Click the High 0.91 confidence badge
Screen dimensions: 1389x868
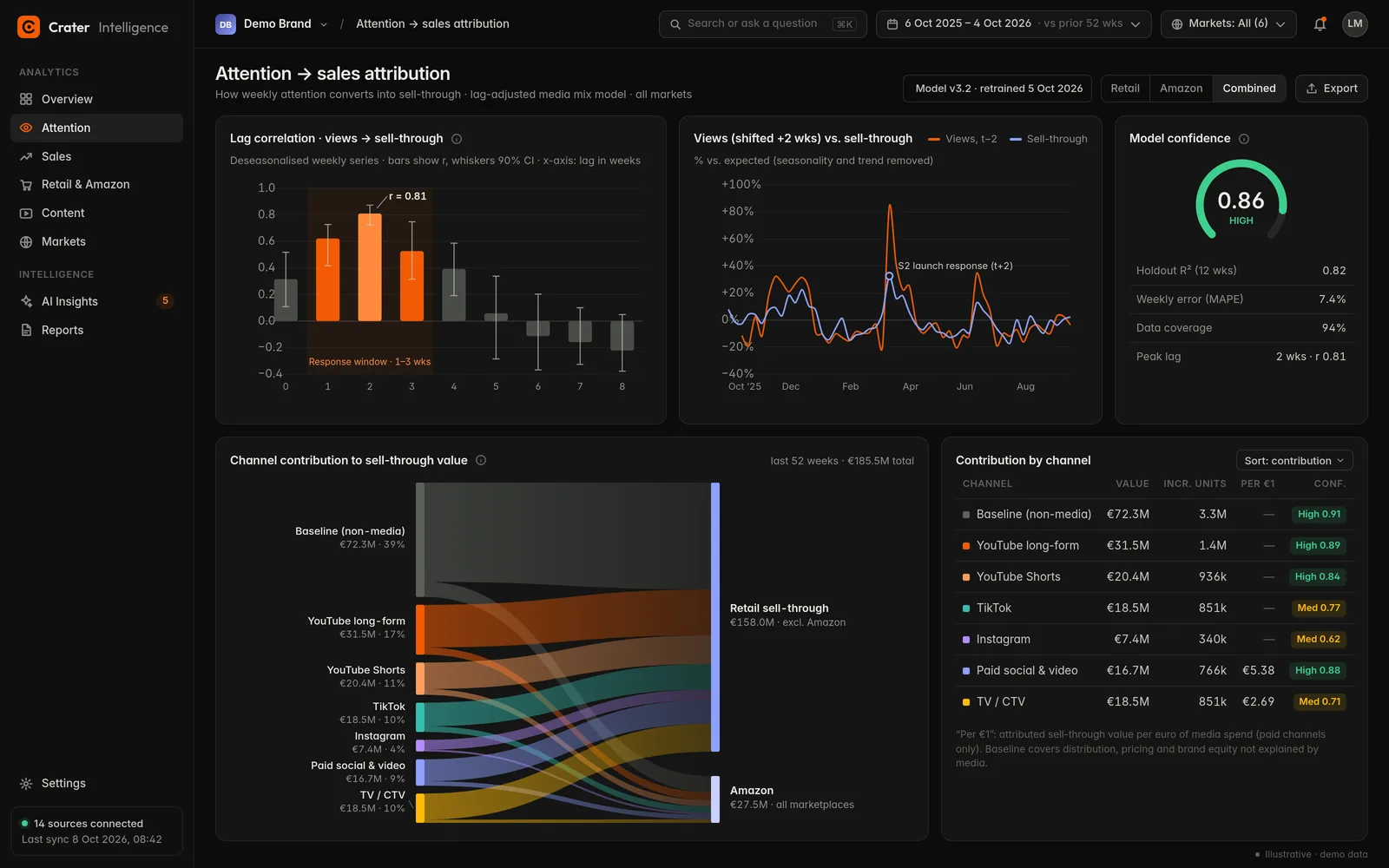(x=1319, y=515)
